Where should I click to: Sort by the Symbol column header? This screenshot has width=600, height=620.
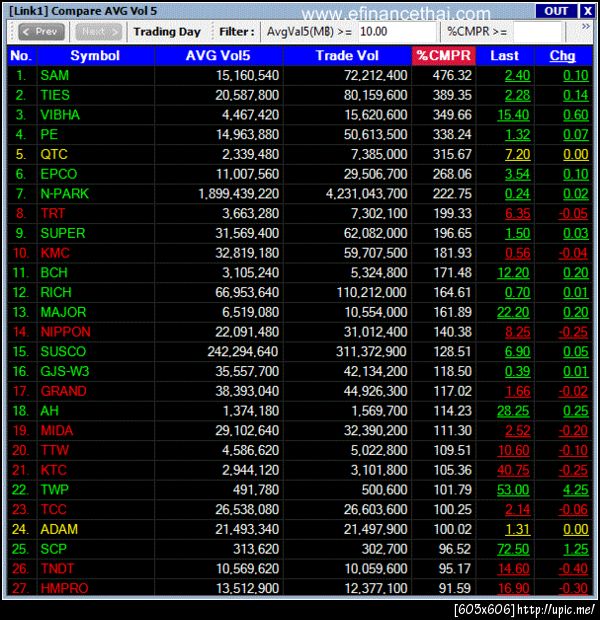click(x=95, y=56)
